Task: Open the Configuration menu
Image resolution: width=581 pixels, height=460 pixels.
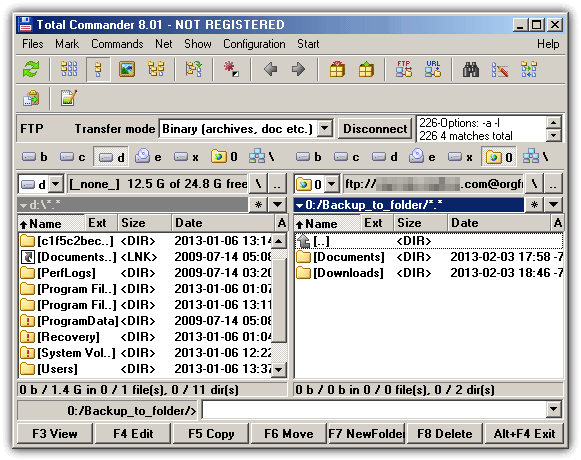Action: point(254,44)
